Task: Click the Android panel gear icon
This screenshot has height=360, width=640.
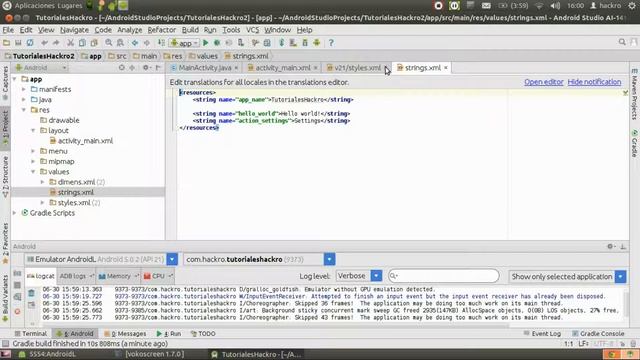Action: click(x=610, y=246)
